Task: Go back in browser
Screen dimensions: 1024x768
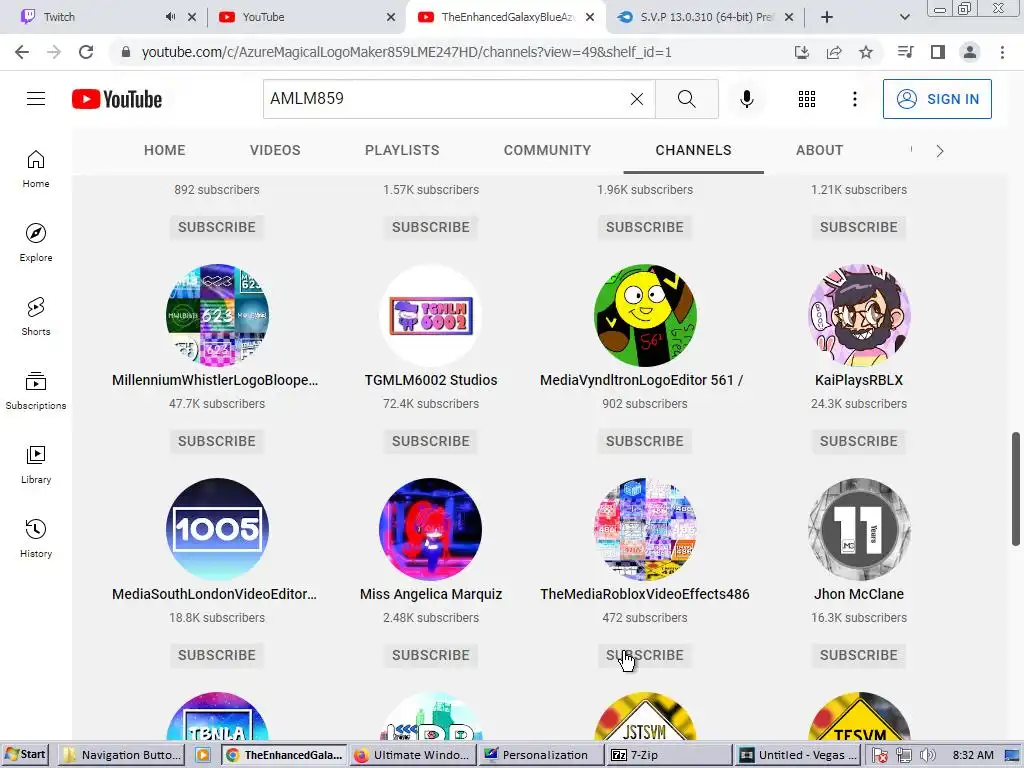Action: coord(22,52)
